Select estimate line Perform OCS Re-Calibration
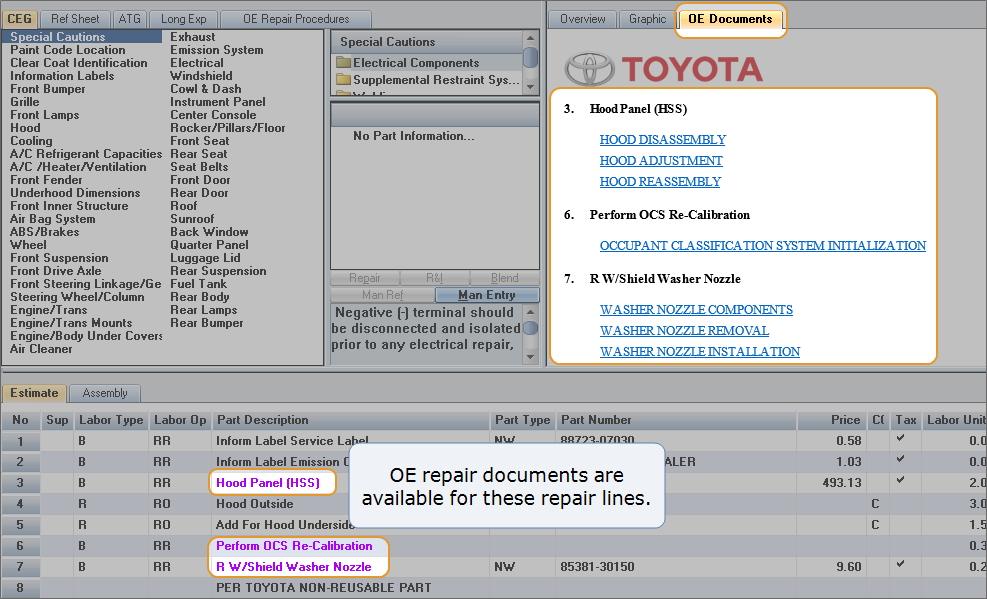 click(294, 546)
